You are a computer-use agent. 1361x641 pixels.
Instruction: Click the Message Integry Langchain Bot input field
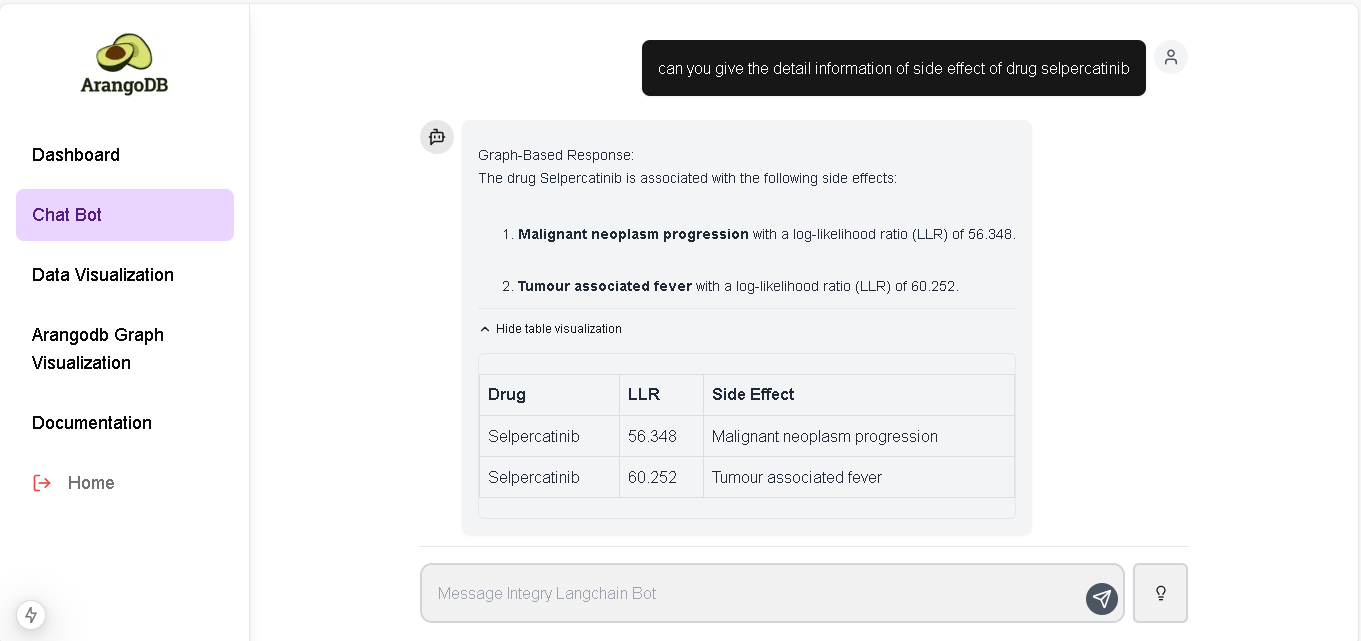[700, 593]
